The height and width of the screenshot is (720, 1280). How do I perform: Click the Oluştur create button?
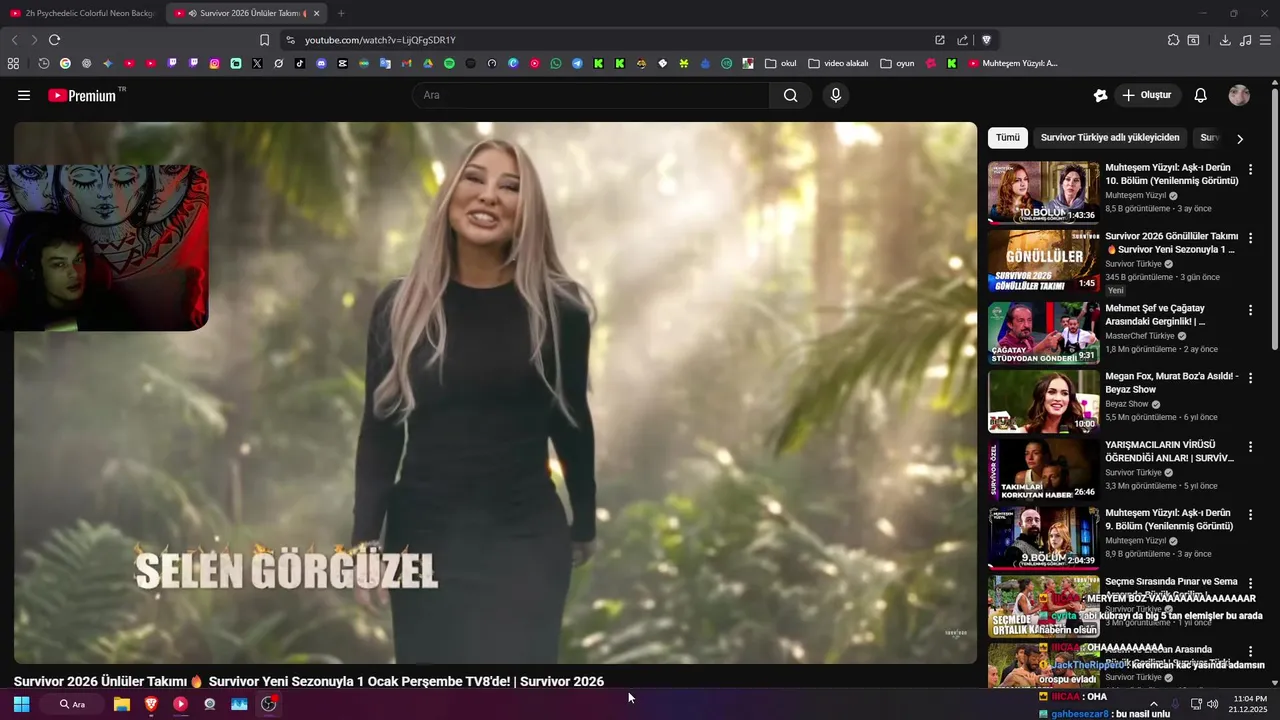pyautogui.click(x=1147, y=95)
